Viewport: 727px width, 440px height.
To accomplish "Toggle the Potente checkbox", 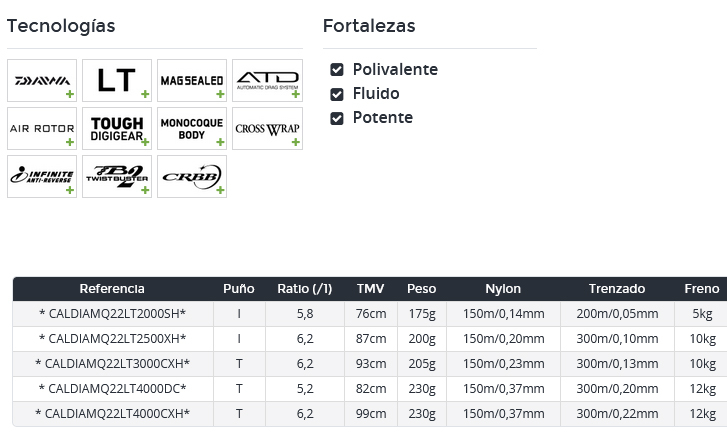I will [337, 118].
